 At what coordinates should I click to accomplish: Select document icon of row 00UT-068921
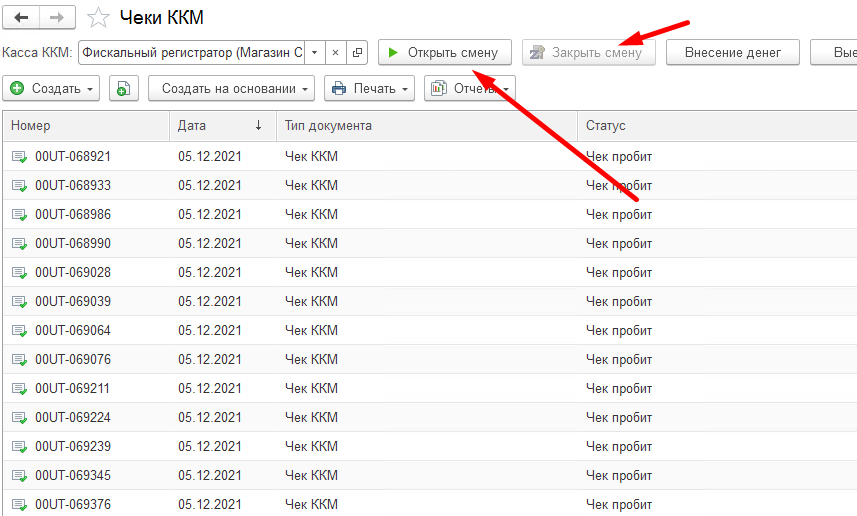pyautogui.click(x=19, y=157)
